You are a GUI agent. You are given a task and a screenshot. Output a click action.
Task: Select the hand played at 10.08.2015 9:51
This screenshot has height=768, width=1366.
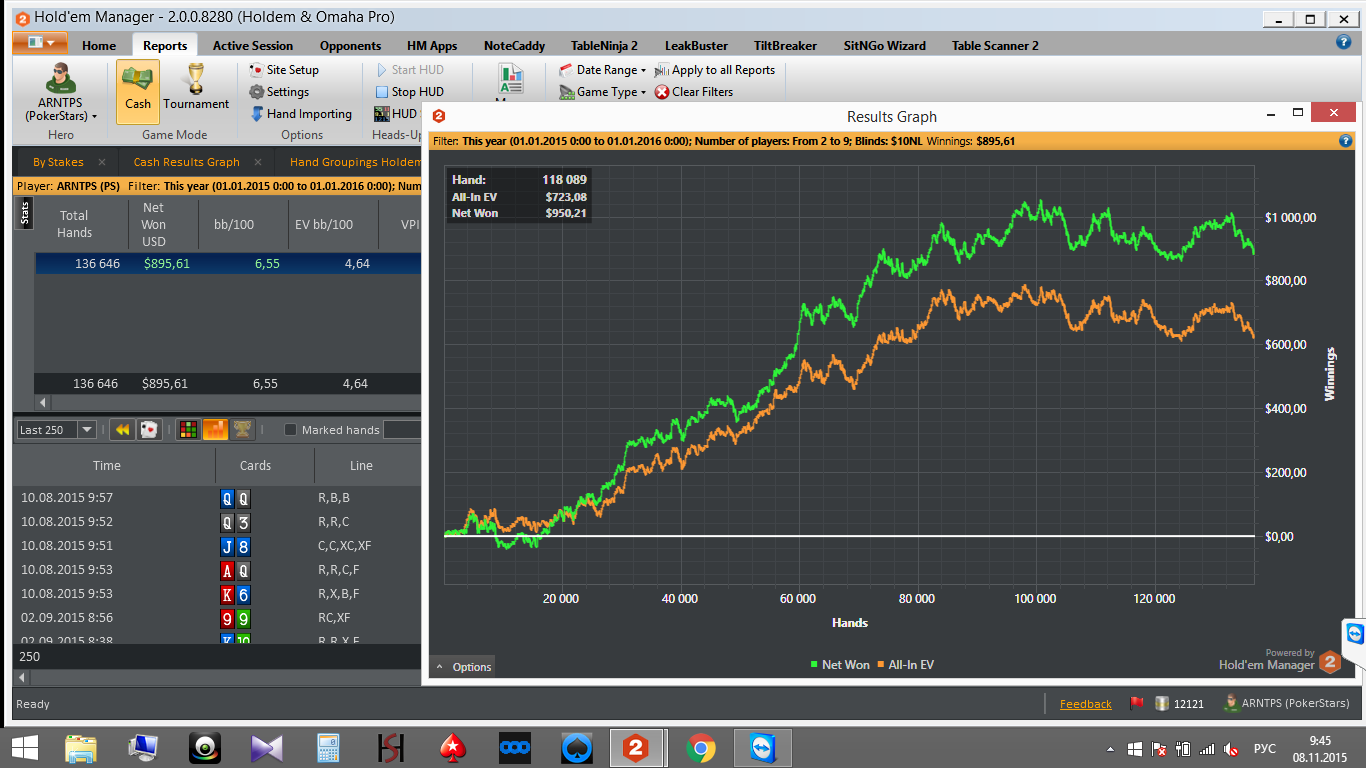tap(217, 546)
